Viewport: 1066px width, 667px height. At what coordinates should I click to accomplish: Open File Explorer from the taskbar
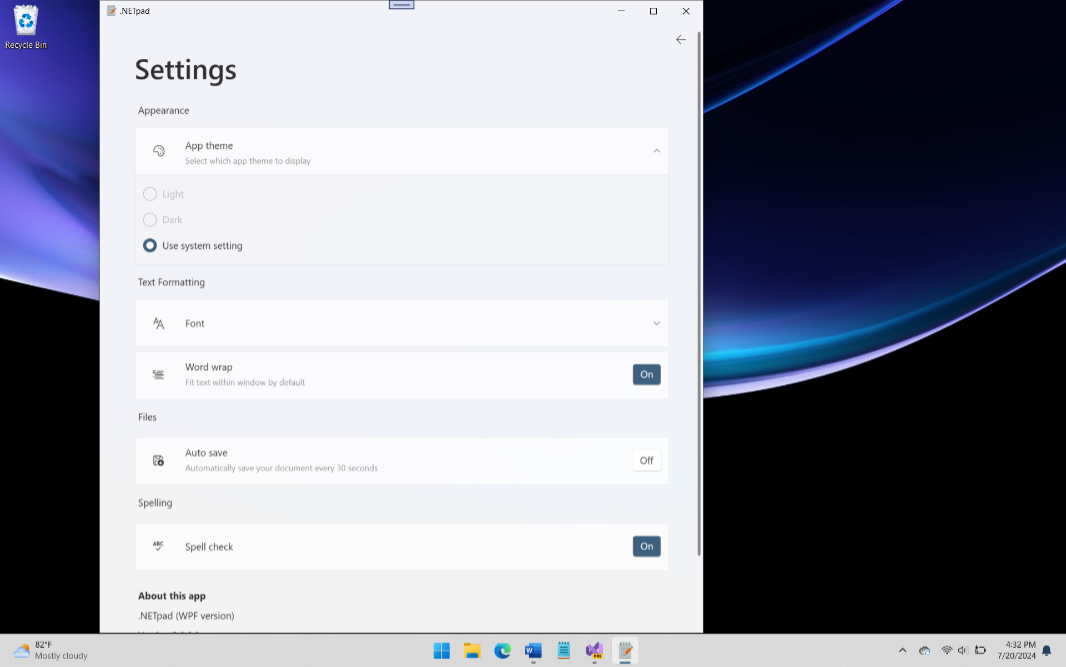point(472,651)
